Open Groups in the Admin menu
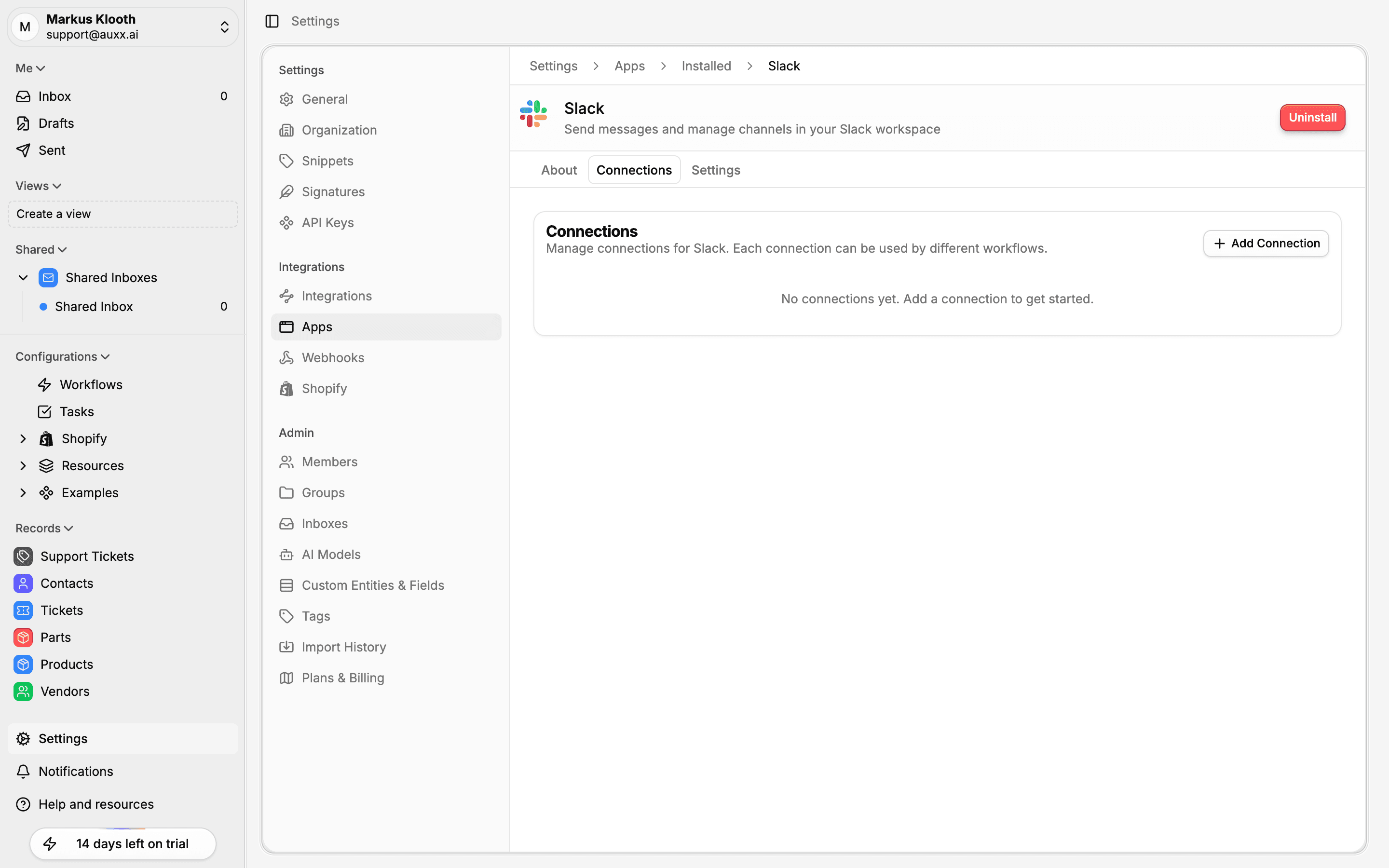 (x=386, y=493)
